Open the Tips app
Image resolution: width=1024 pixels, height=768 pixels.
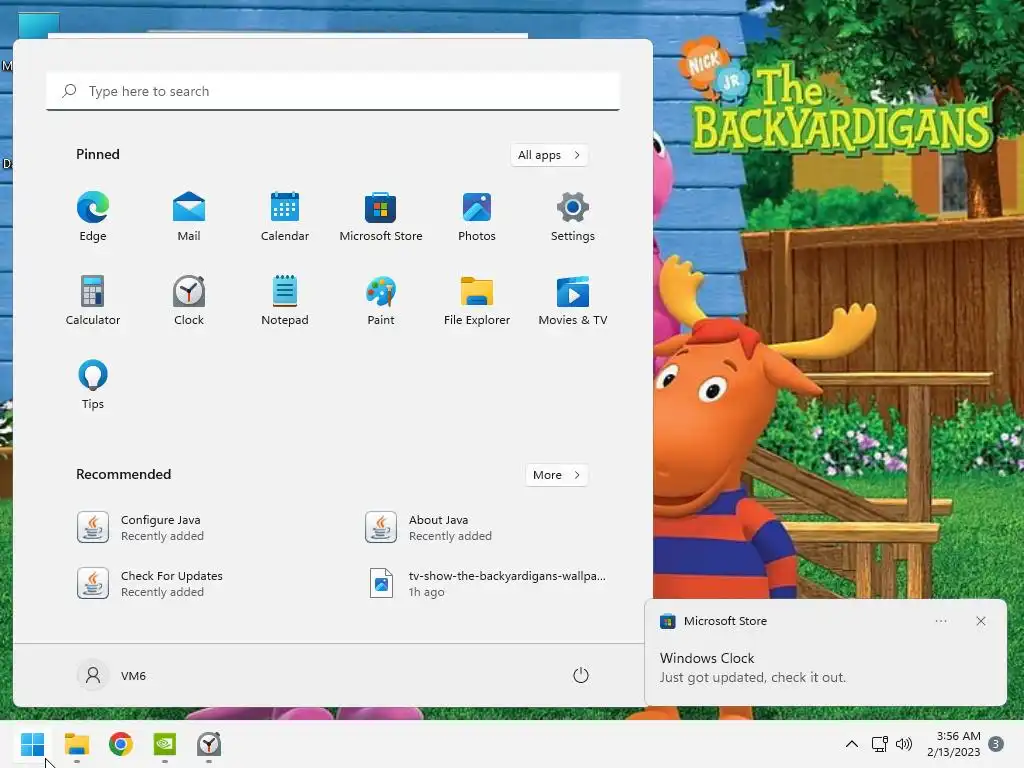93,385
